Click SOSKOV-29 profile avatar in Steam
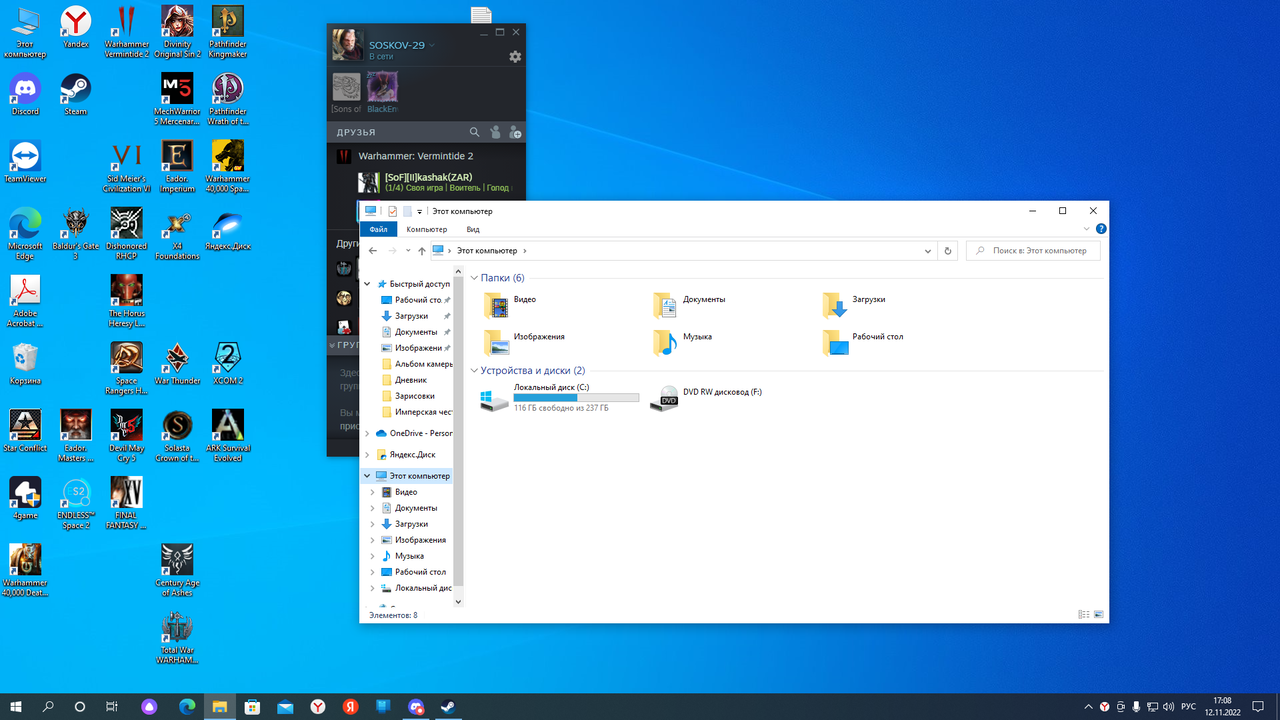The height and width of the screenshot is (720, 1280). 348,45
